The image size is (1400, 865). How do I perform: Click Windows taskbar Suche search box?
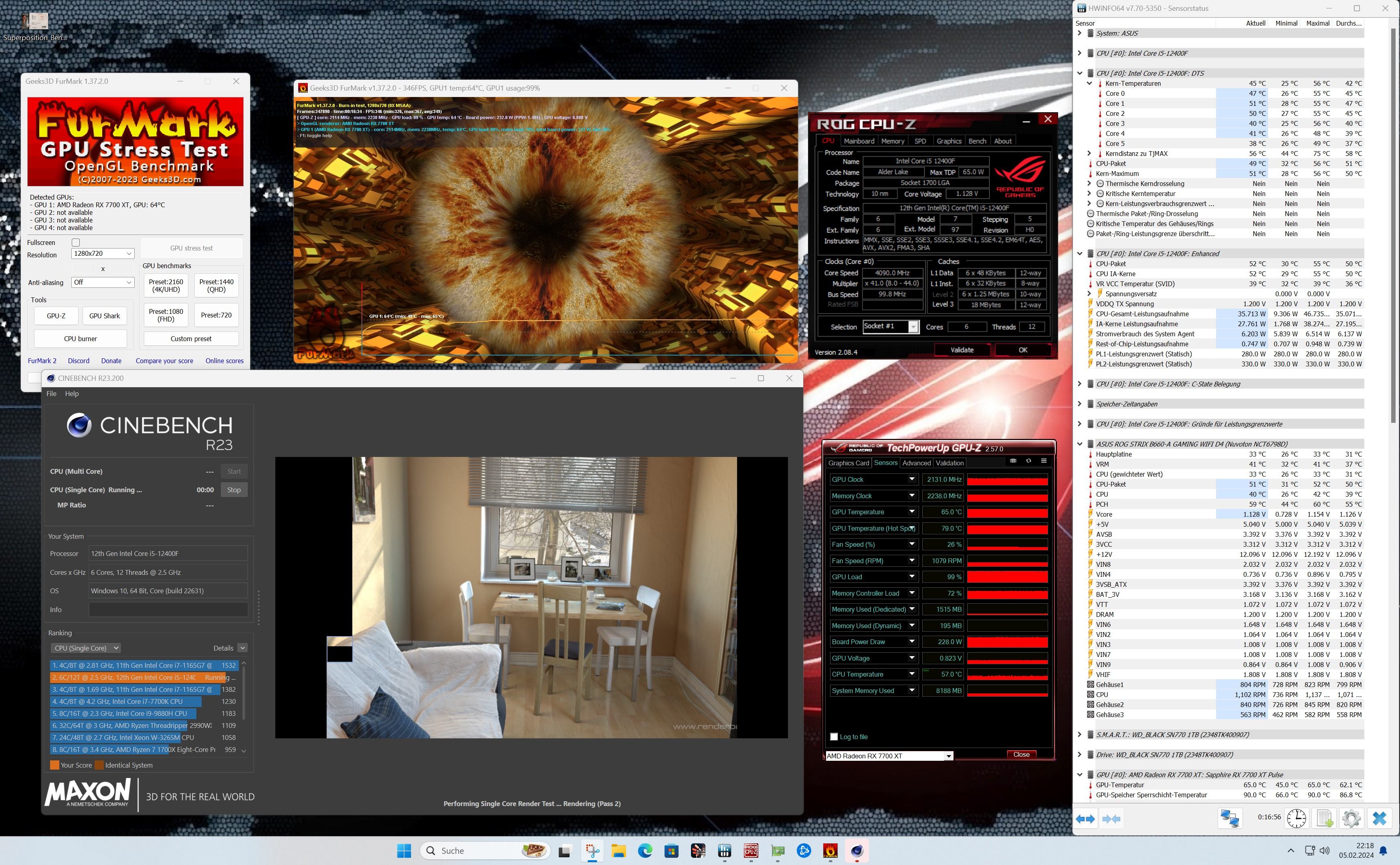point(485,851)
